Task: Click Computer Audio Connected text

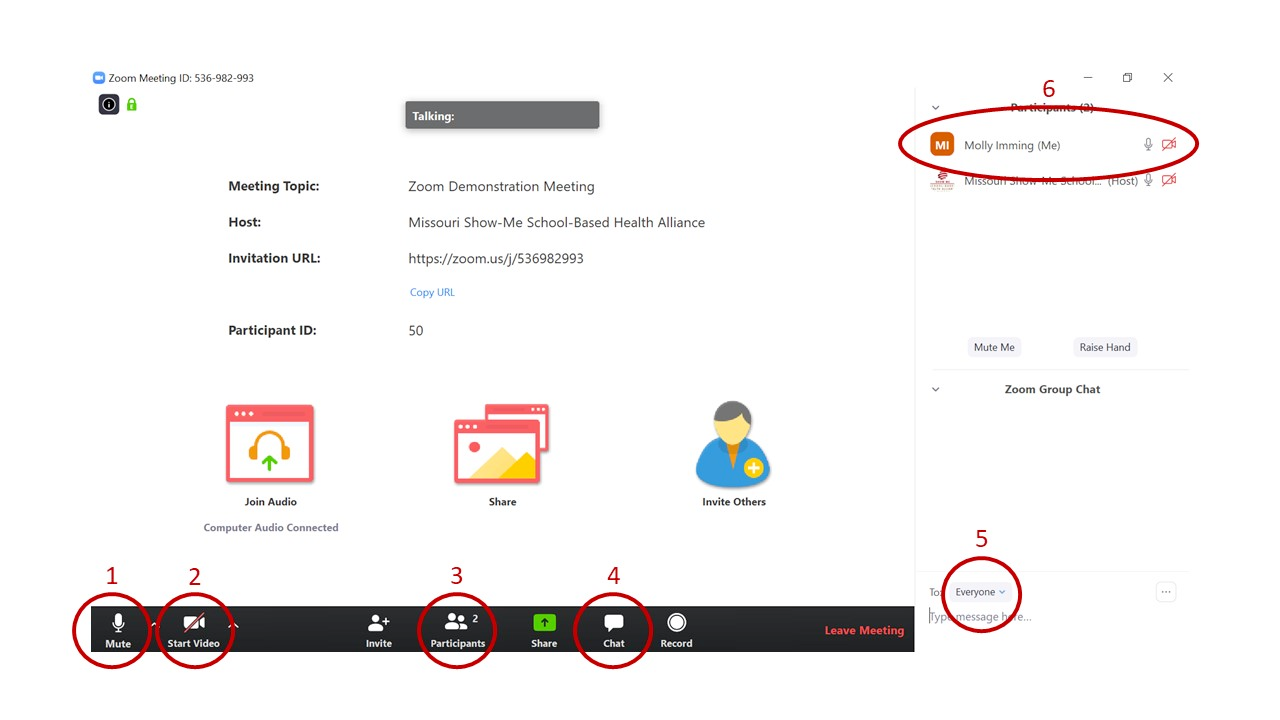Action: point(271,527)
